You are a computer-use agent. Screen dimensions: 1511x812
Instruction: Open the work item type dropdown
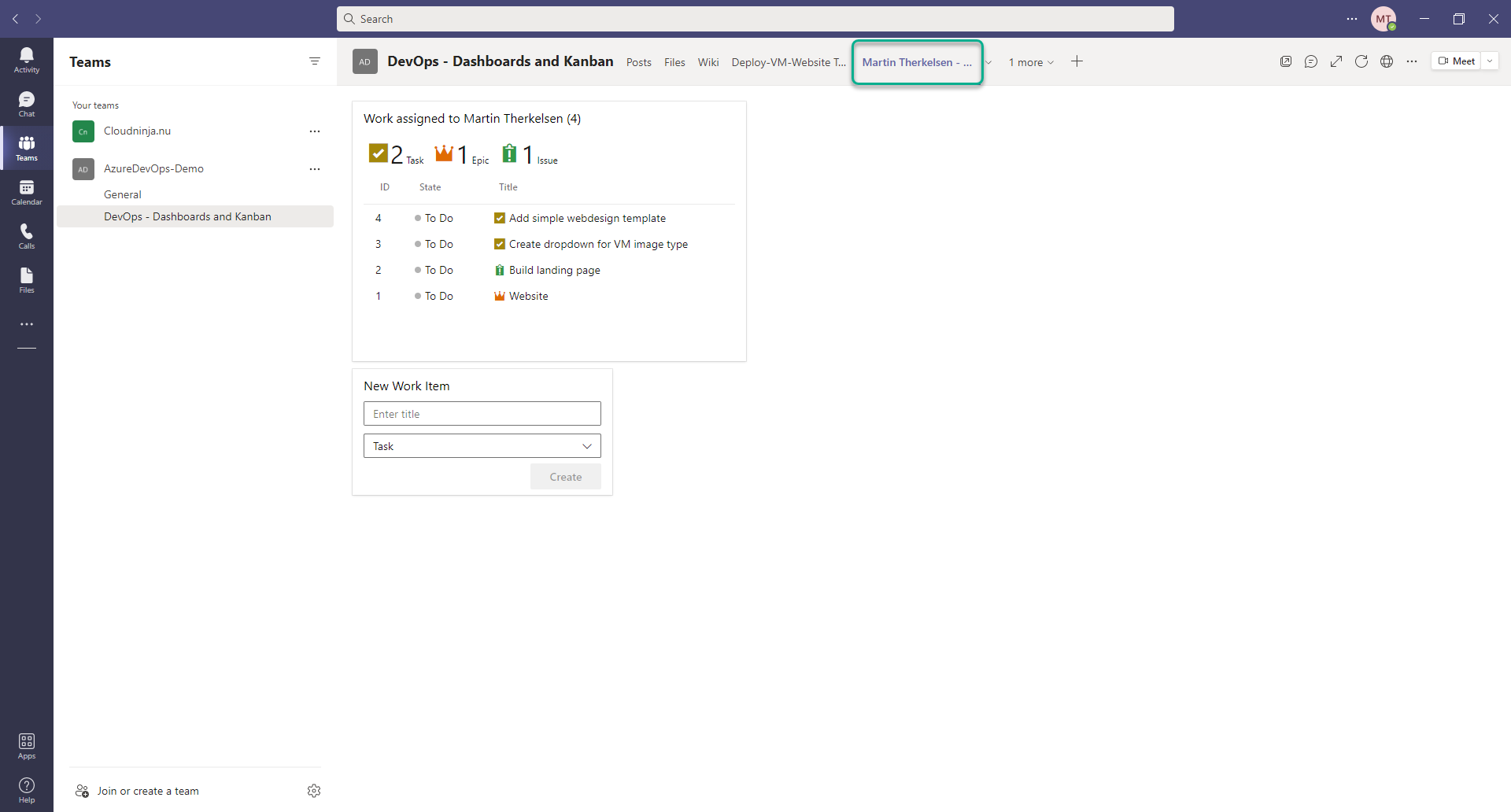pyautogui.click(x=482, y=446)
